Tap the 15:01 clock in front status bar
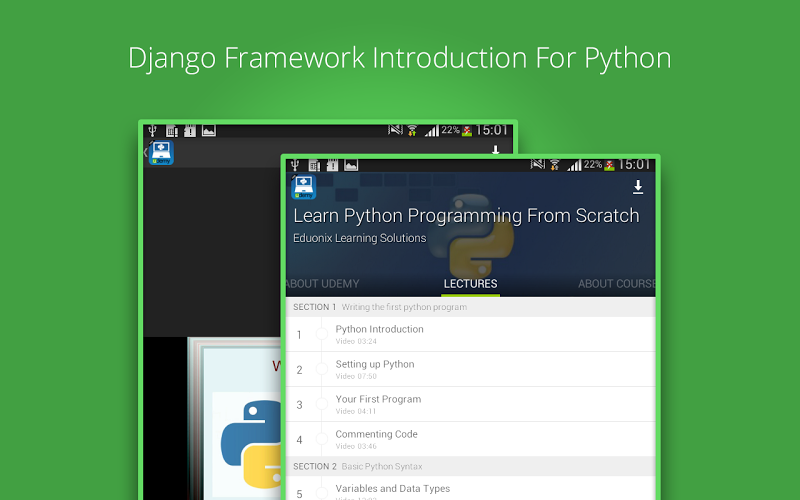This screenshot has height=500, width=800. [x=635, y=164]
